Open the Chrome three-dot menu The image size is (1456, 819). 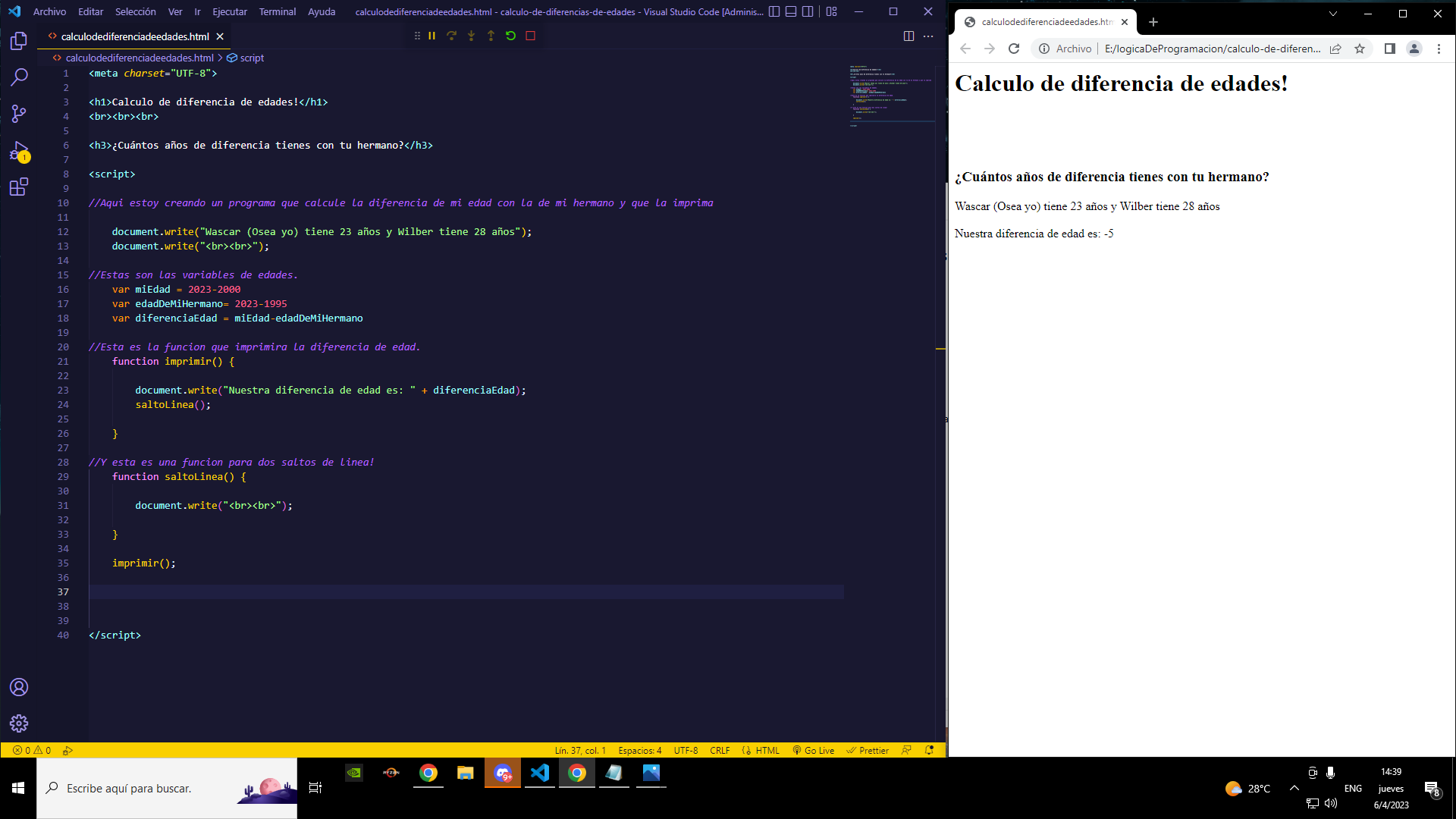[1439, 49]
